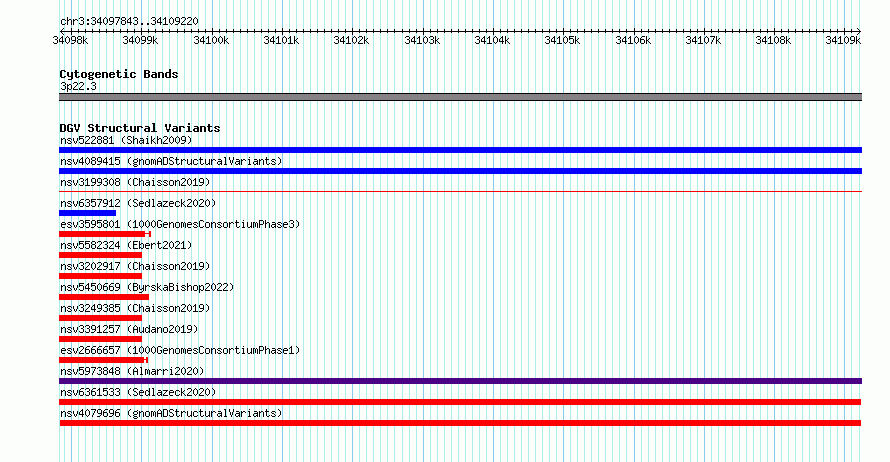Click the 34099k ruler label
Image resolution: width=890 pixels, height=462 pixels.
click(x=140, y=40)
